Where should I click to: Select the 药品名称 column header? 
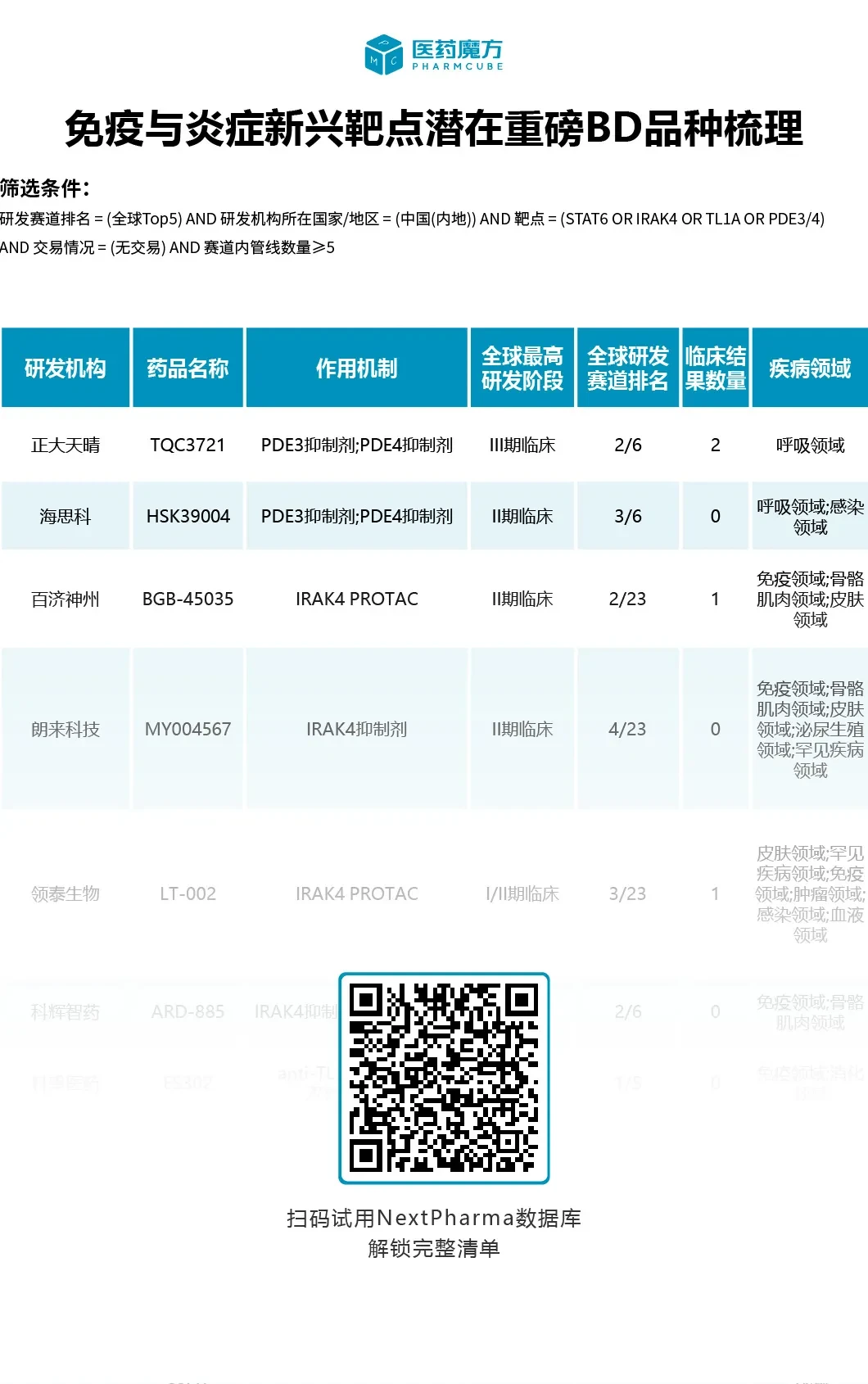click(188, 368)
